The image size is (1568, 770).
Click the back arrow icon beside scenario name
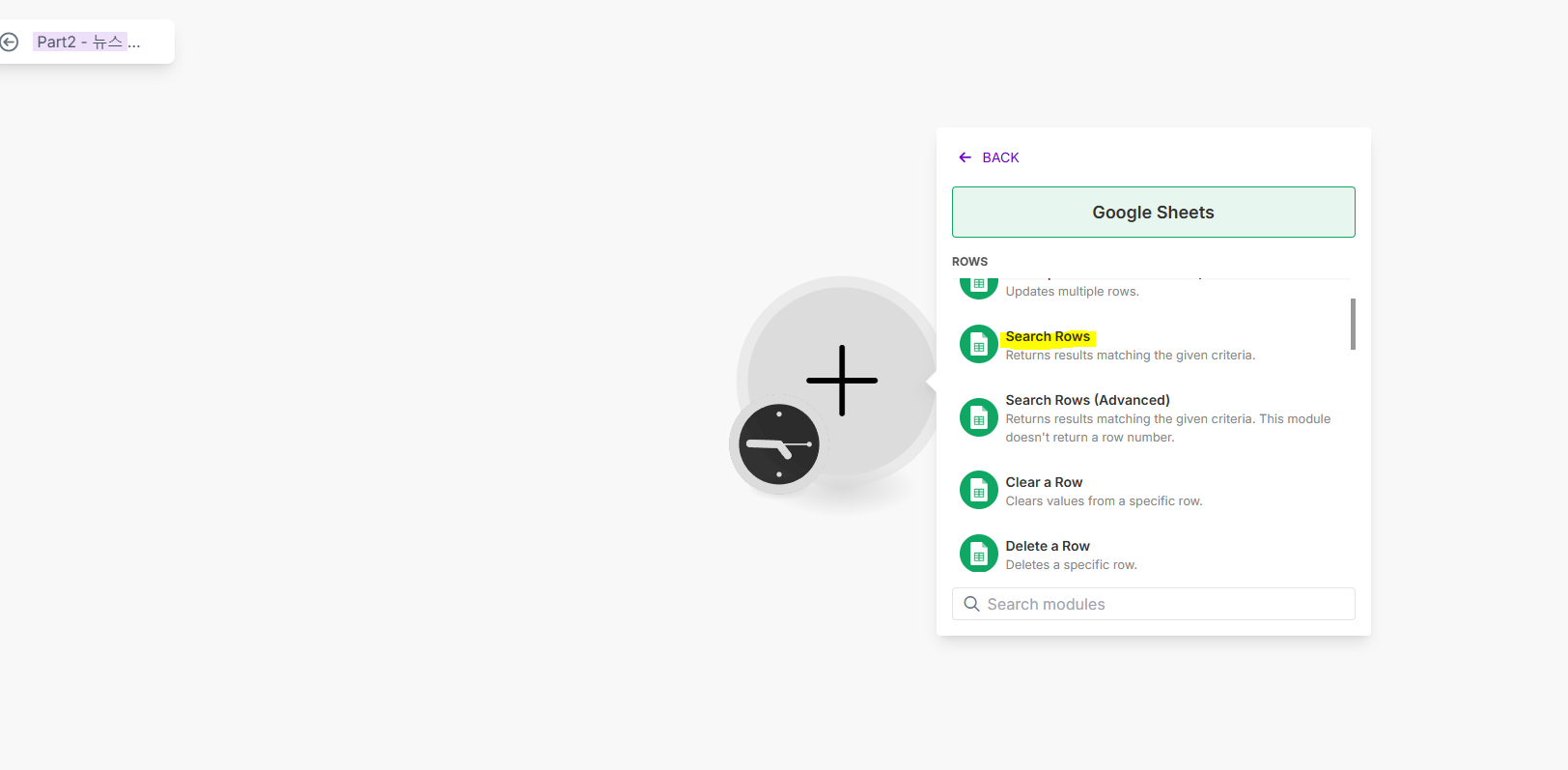[9, 42]
